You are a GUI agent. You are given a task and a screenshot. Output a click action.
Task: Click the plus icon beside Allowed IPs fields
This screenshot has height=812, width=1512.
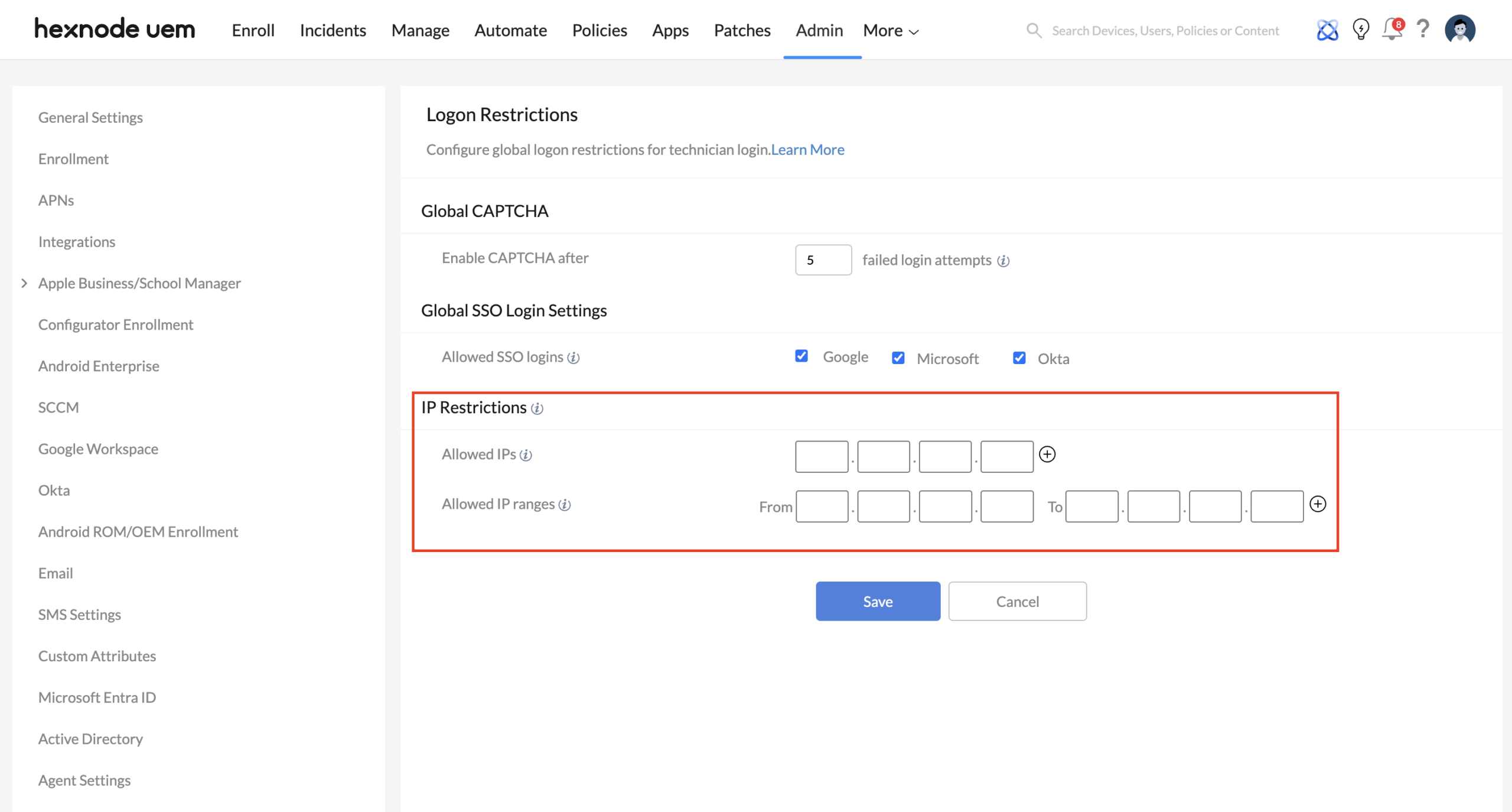point(1047,454)
